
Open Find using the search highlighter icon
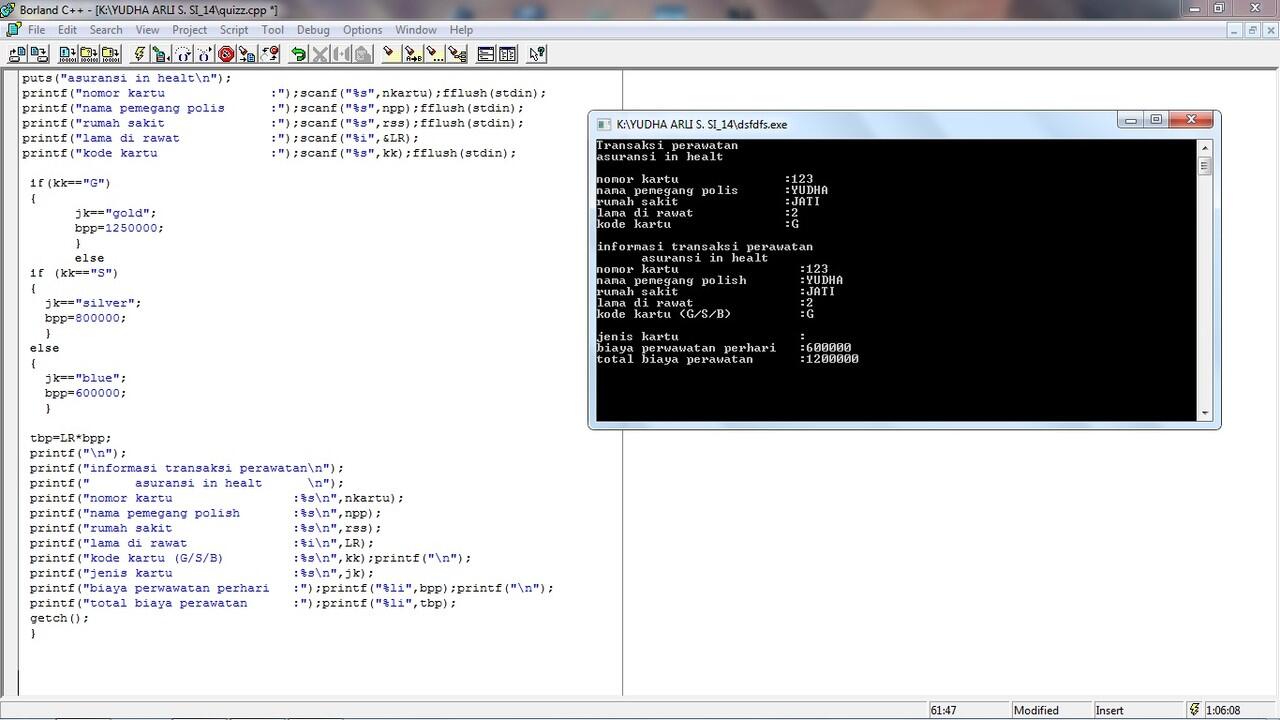(x=389, y=55)
